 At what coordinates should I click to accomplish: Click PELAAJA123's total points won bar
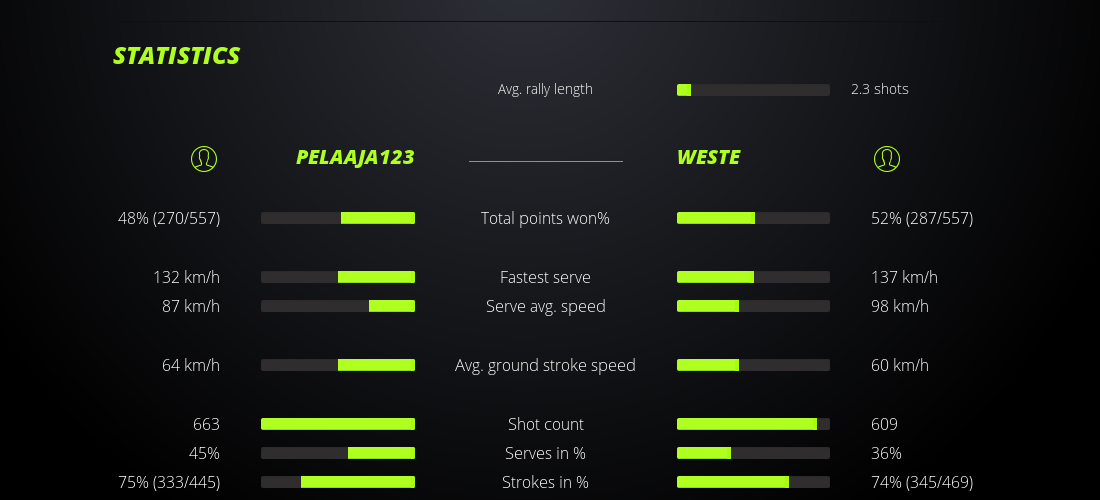[x=338, y=218]
